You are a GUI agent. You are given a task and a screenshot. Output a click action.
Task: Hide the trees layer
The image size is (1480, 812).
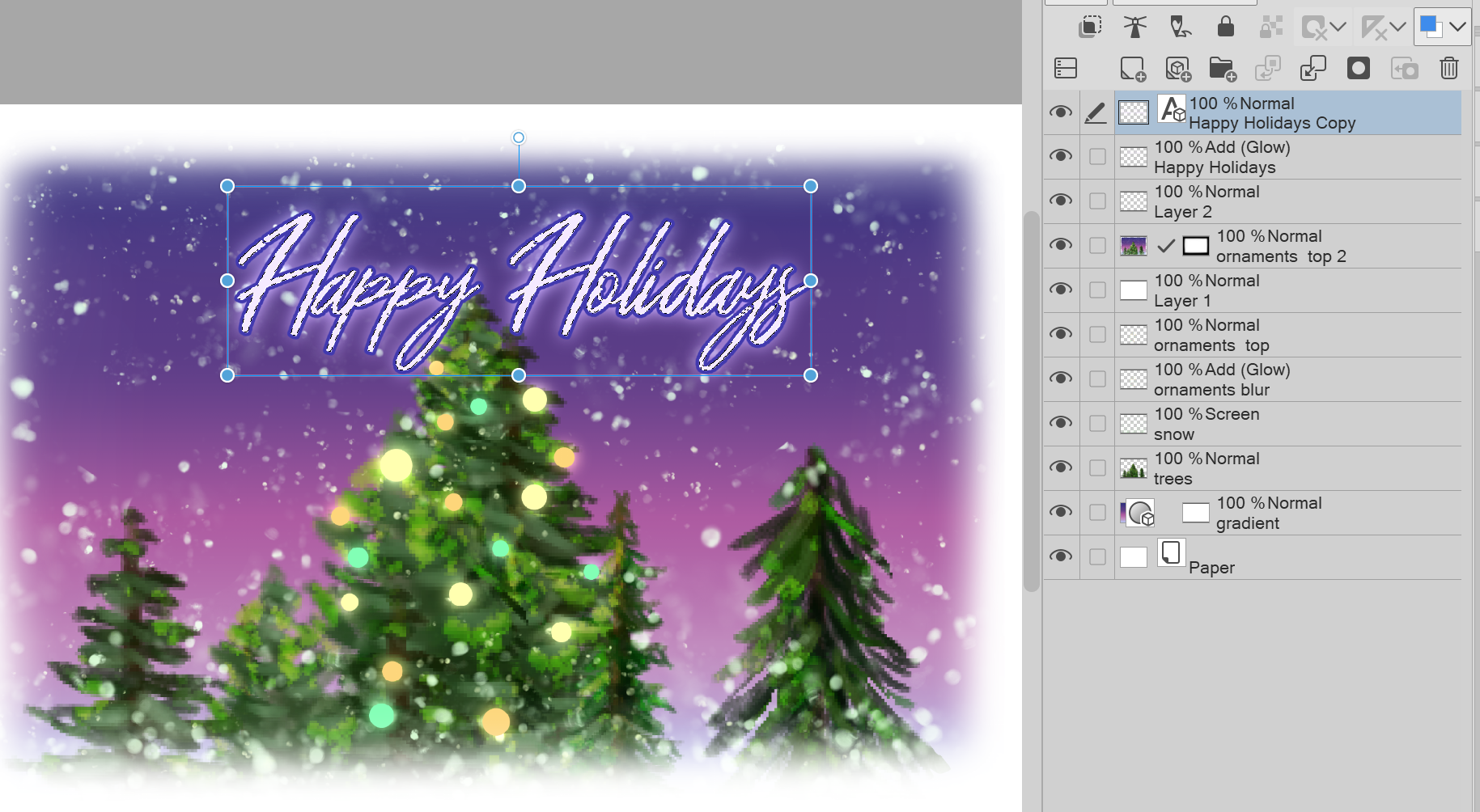tap(1061, 467)
